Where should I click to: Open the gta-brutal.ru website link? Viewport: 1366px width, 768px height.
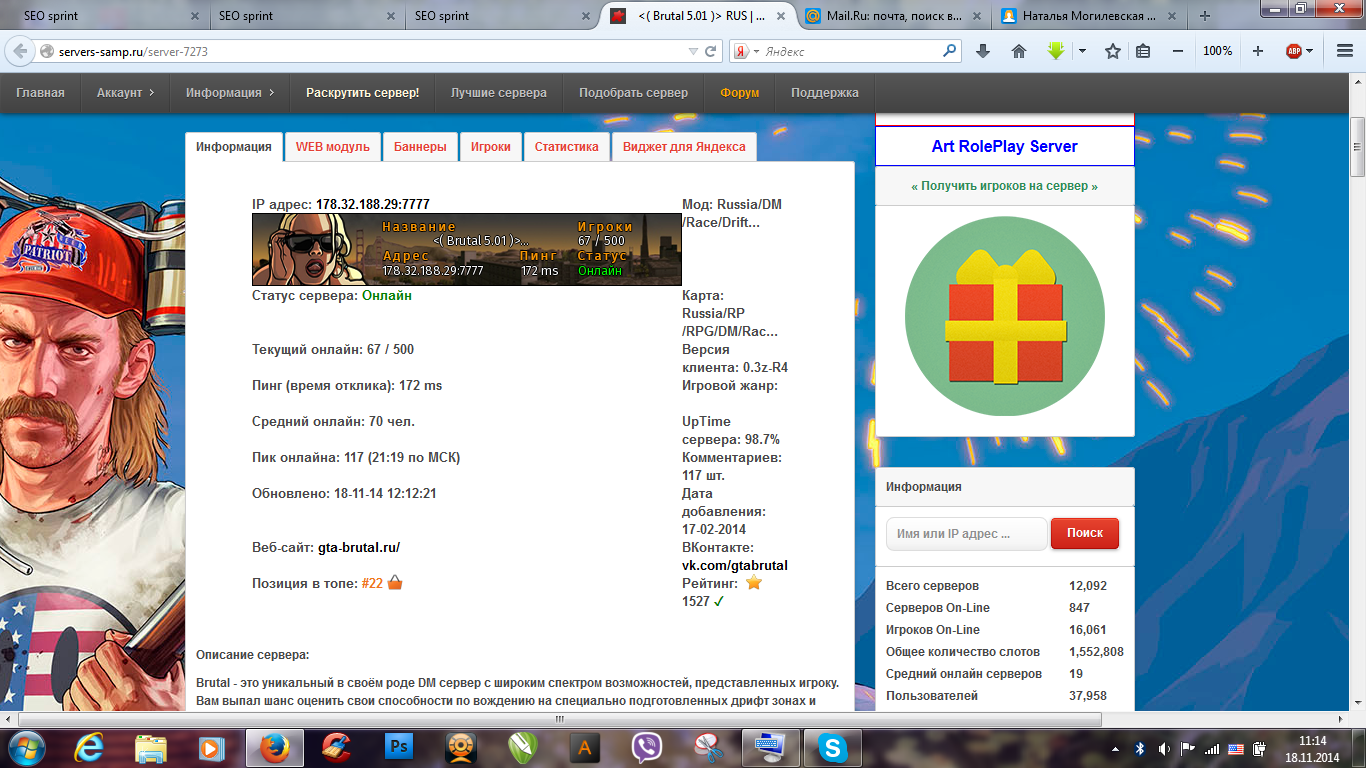pyautogui.click(x=359, y=547)
